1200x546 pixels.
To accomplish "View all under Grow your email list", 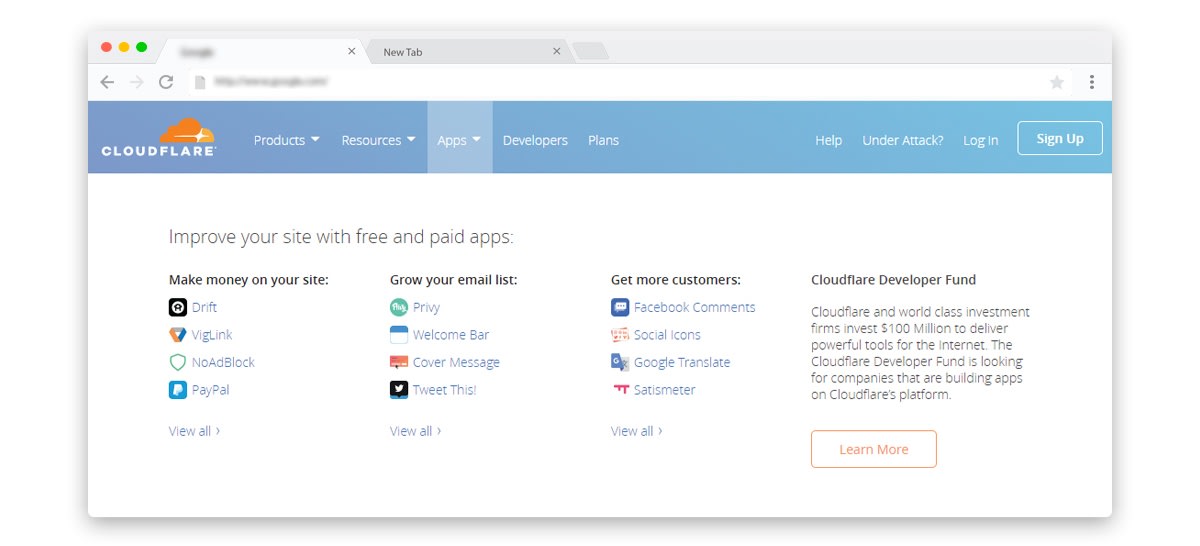I will pyautogui.click(x=415, y=431).
